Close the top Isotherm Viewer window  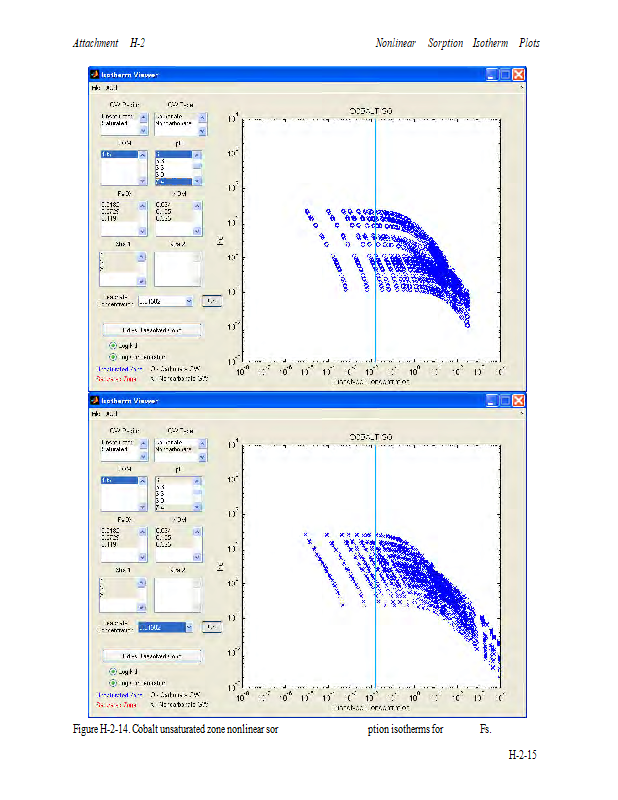(519, 74)
